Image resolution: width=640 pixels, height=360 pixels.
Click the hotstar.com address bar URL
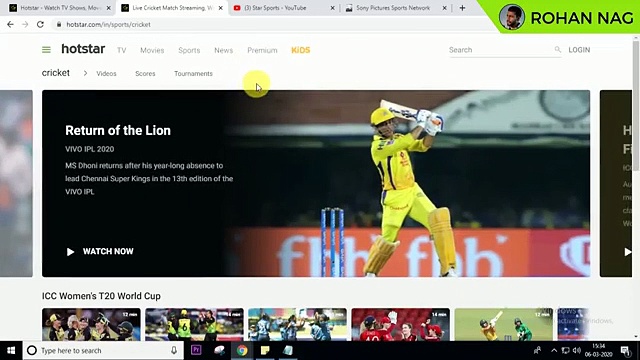108,24
